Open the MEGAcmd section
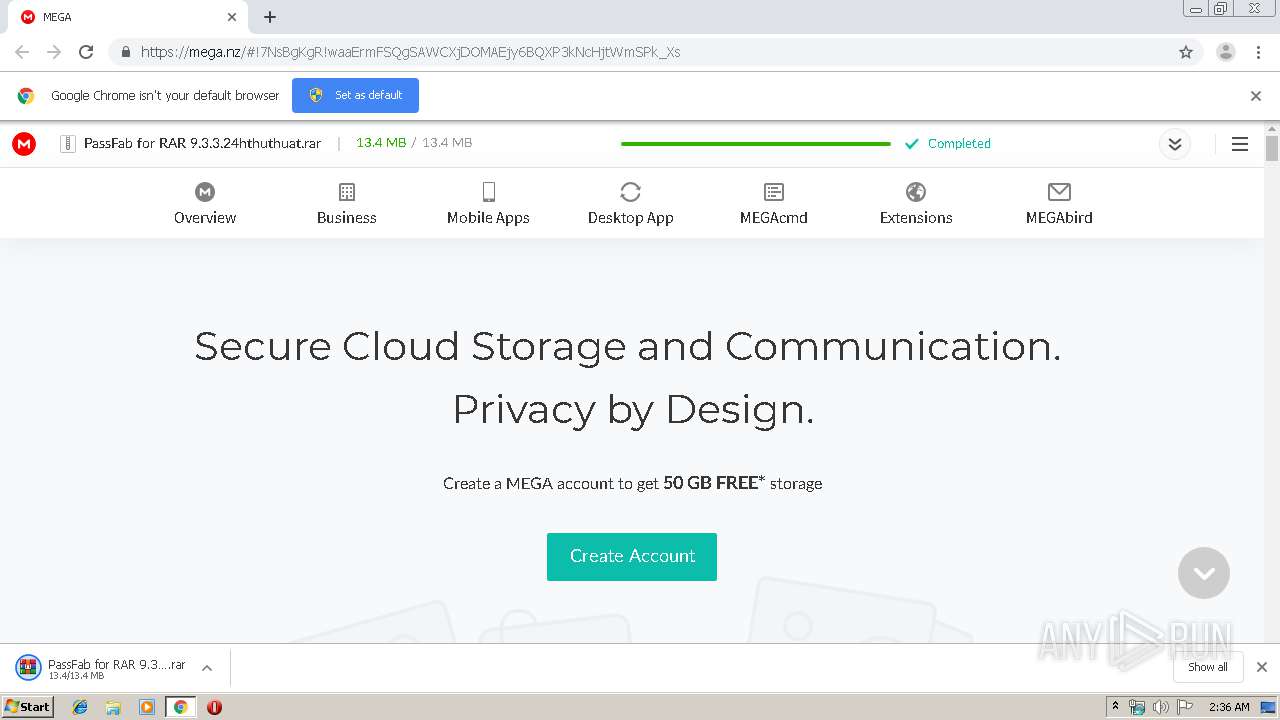 [774, 203]
